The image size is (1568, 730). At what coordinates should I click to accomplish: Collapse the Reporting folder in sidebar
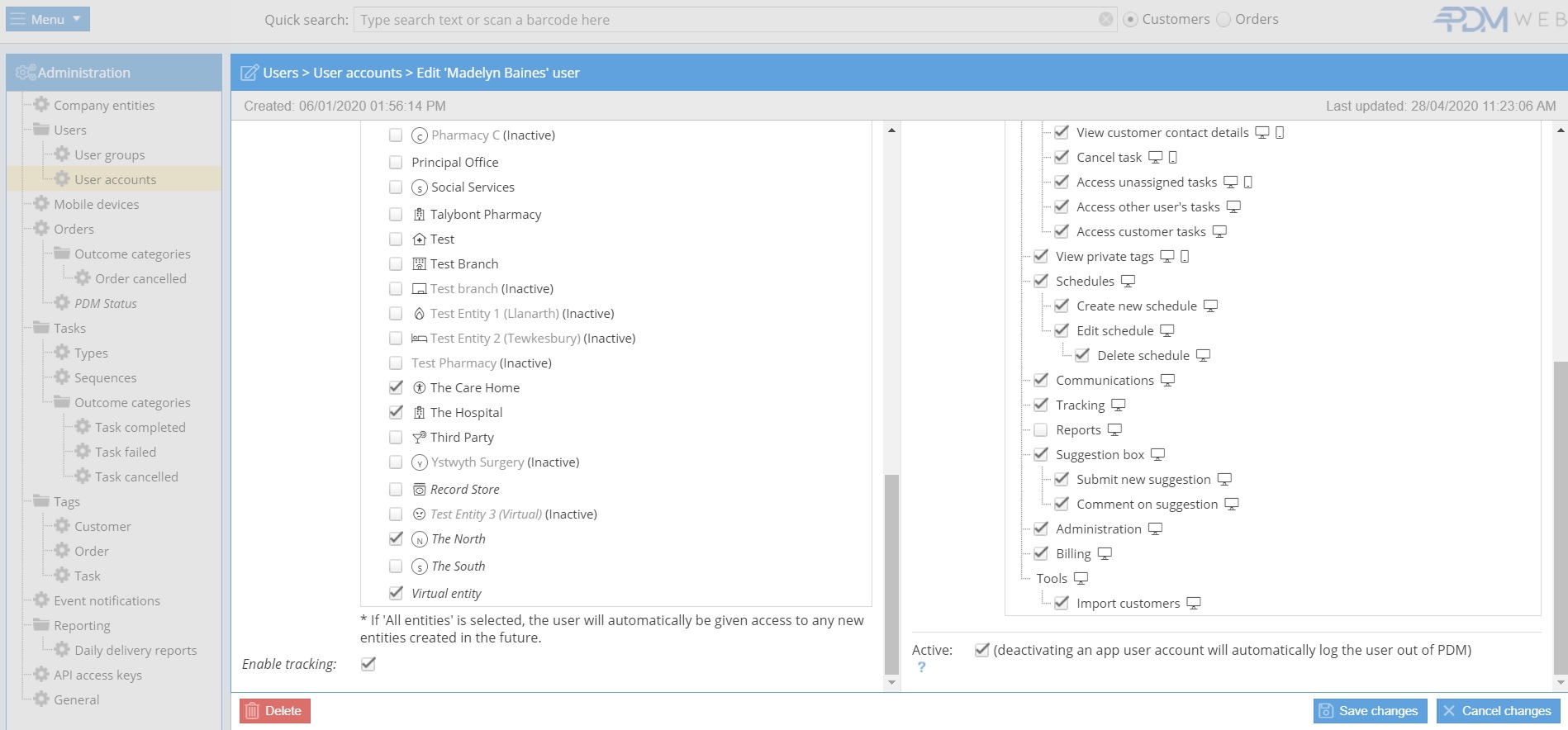point(41,625)
